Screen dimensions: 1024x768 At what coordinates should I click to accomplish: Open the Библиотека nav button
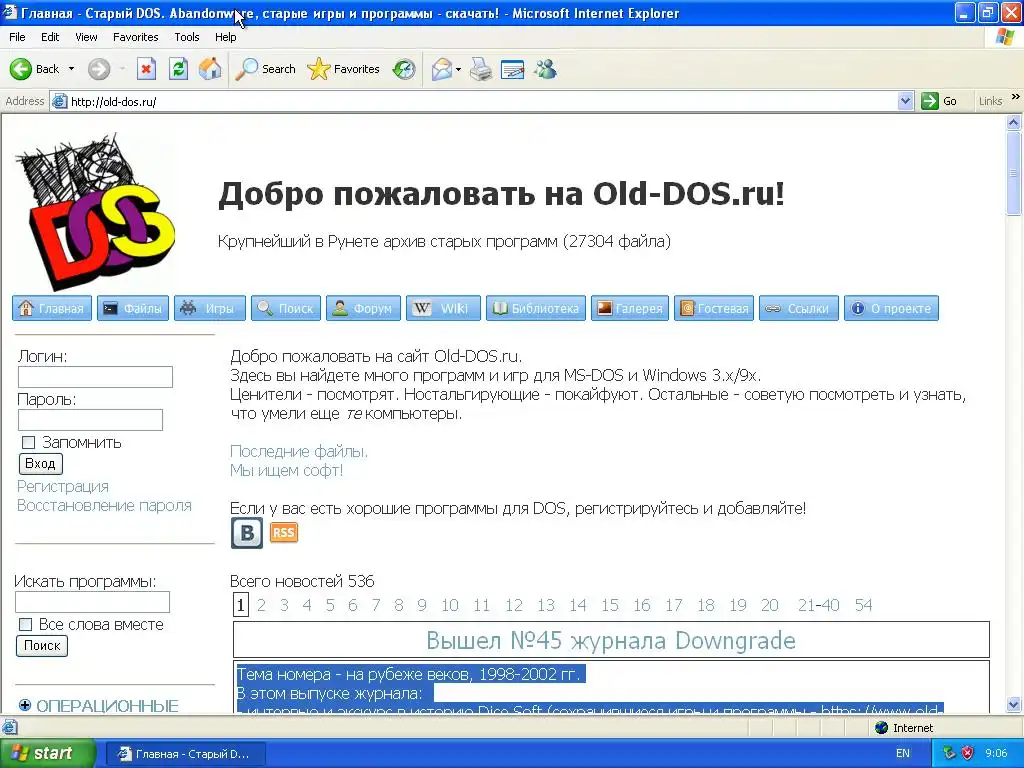[x=536, y=308]
